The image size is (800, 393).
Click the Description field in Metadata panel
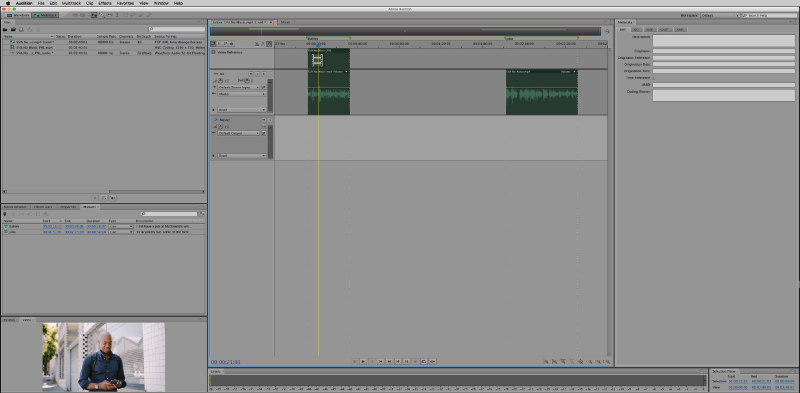tap(723, 40)
